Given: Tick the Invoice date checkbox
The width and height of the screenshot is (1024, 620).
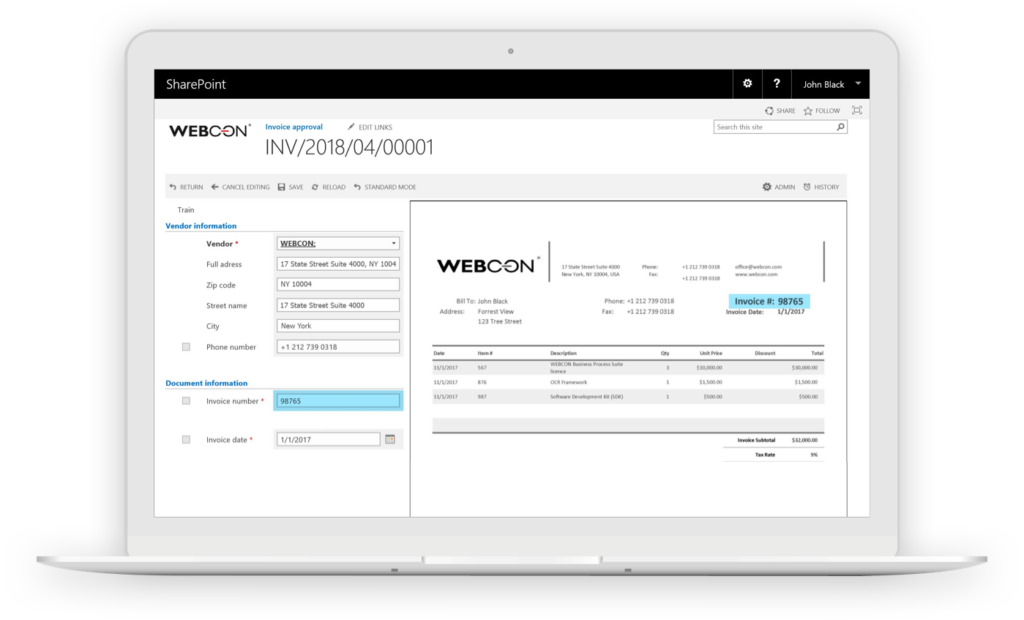Looking at the screenshot, I should (x=186, y=440).
